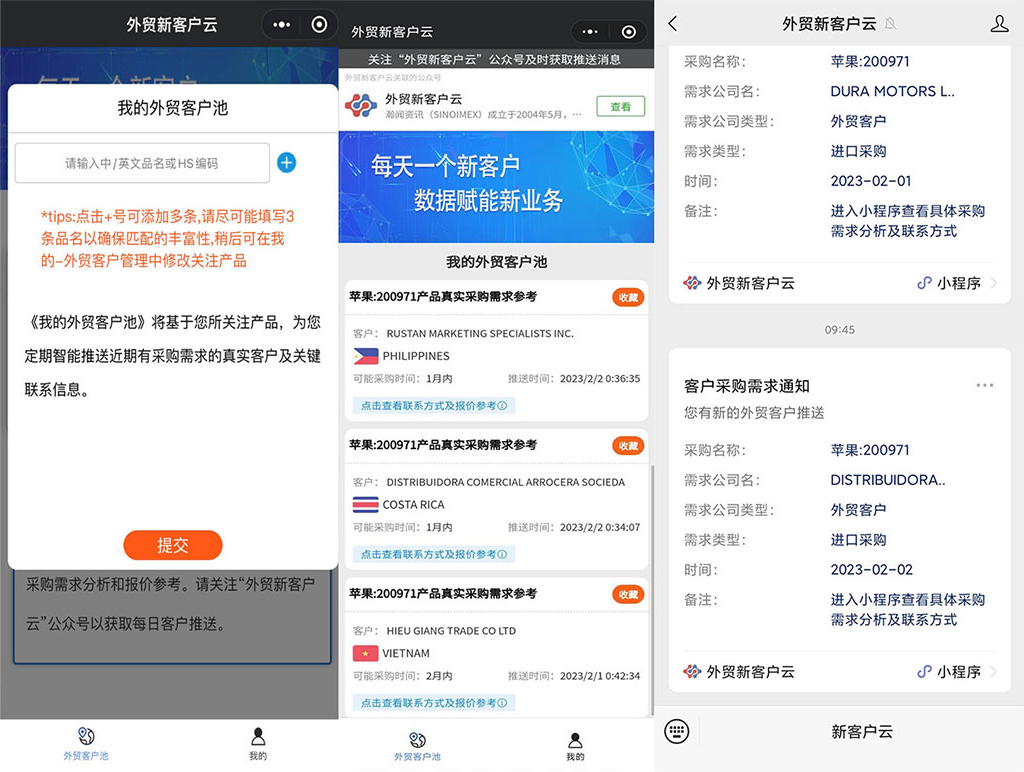Go back with the chat back arrow

673,24
